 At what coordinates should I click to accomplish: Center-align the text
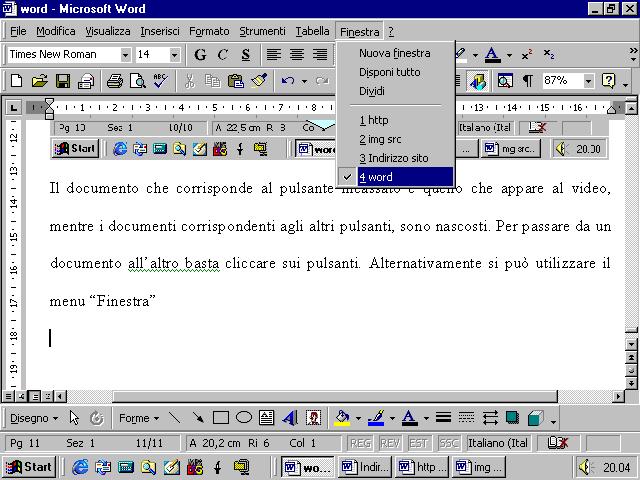pos(297,54)
